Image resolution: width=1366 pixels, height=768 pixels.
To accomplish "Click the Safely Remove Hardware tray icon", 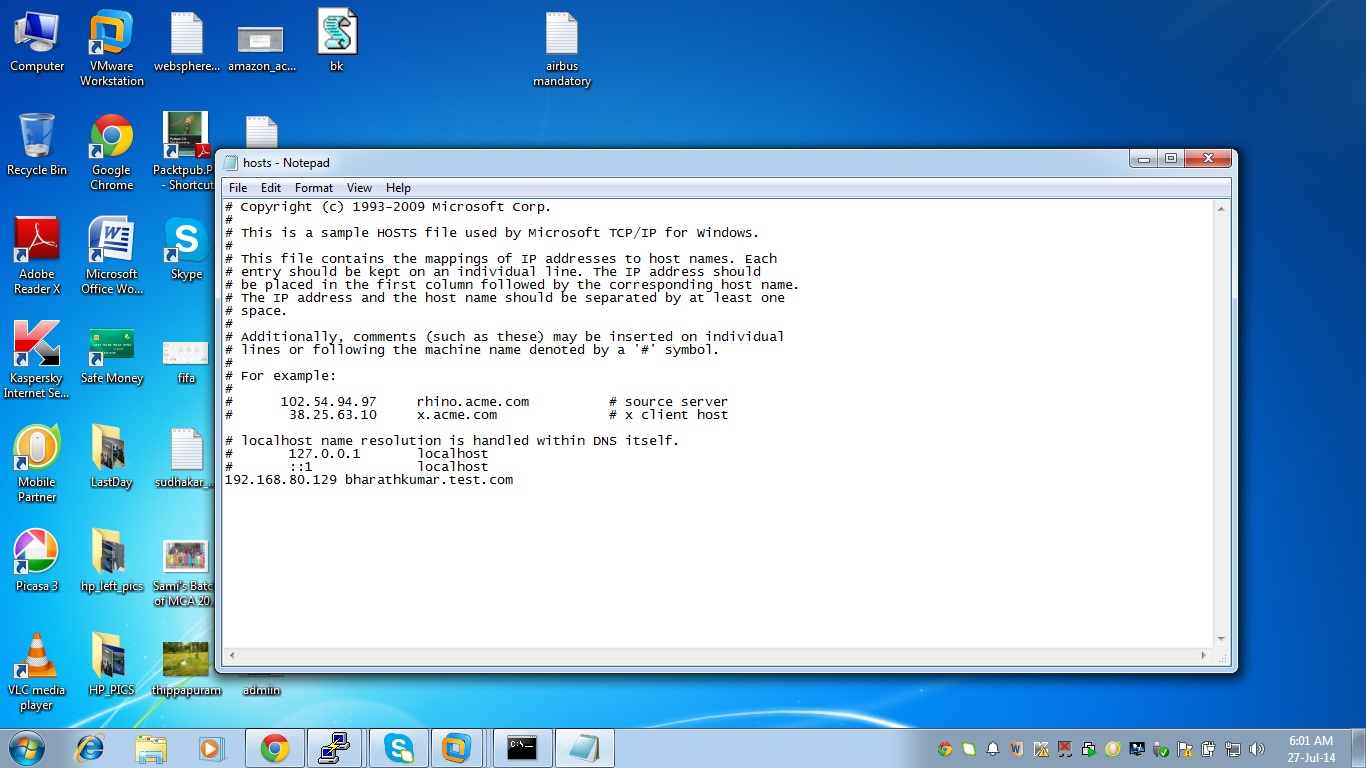I will [1161, 749].
